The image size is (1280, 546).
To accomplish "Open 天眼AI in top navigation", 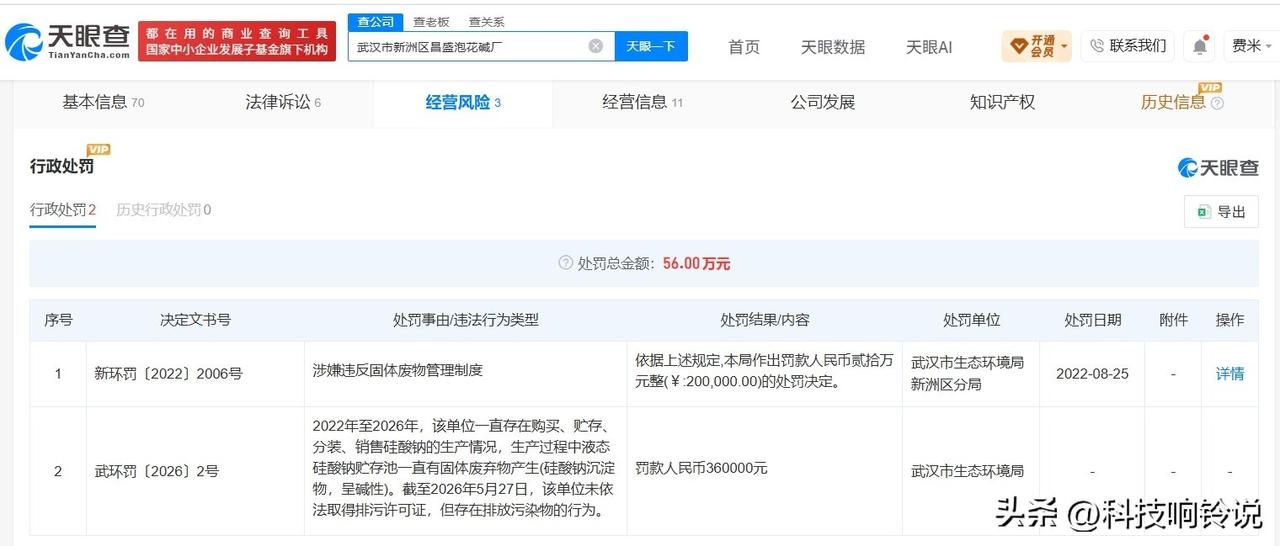I will coord(929,47).
